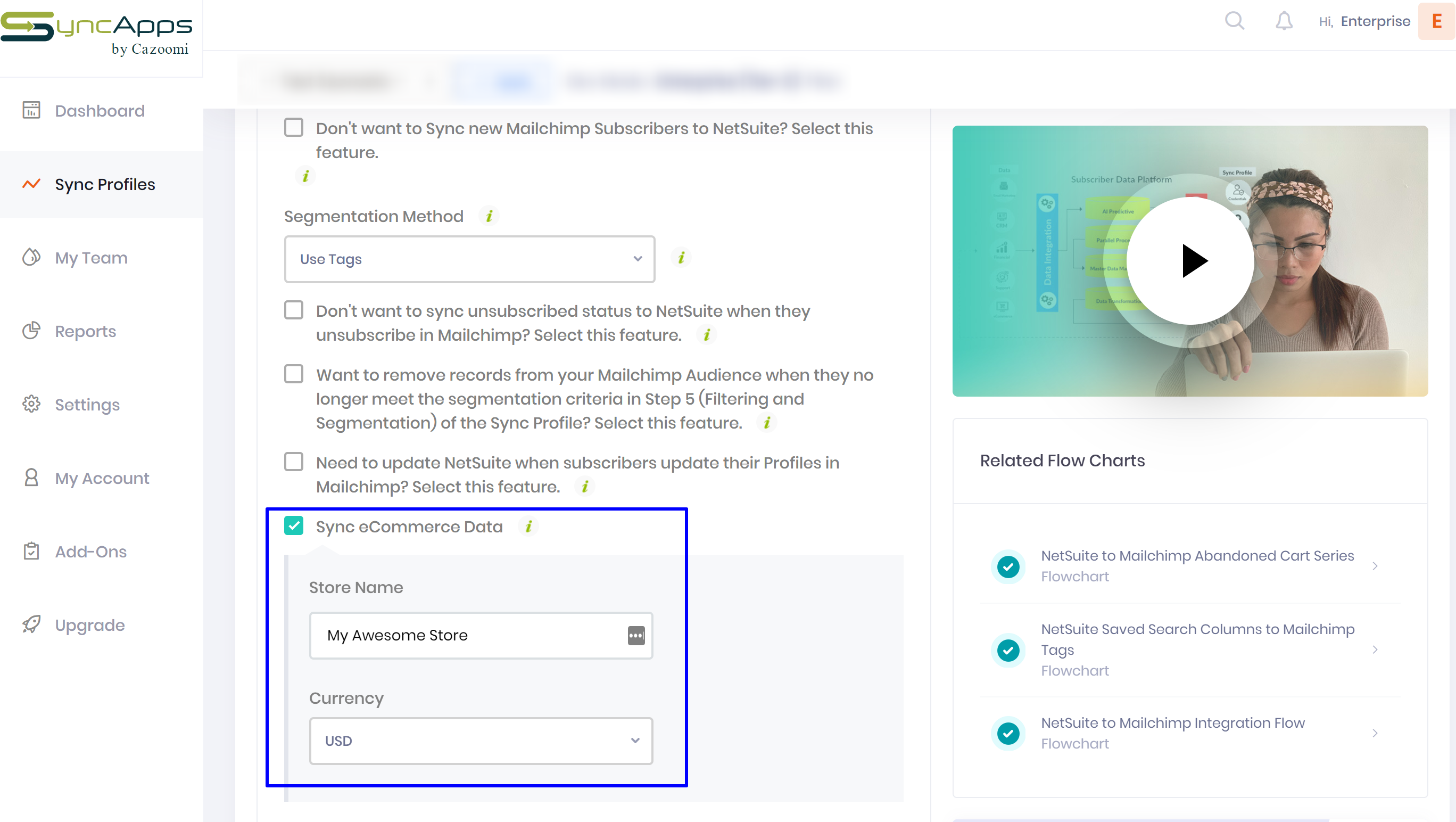Click the Store Name input field
This screenshot has height=822, width=1456.
[481, 635]
